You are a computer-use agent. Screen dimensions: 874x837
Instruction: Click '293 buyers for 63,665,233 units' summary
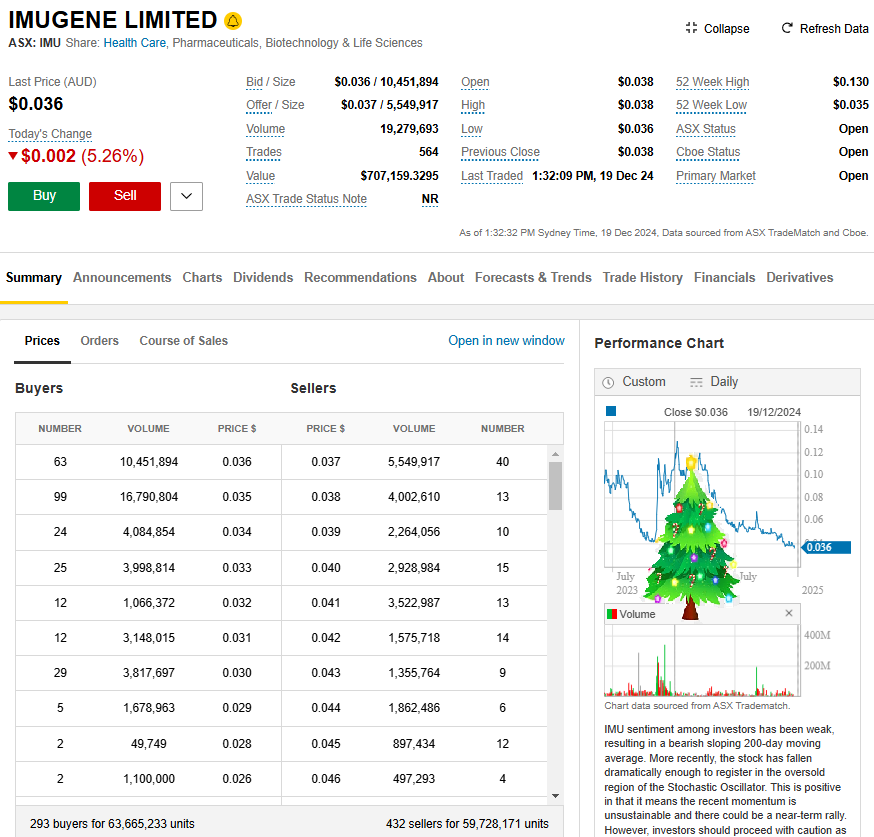(113, 824)
